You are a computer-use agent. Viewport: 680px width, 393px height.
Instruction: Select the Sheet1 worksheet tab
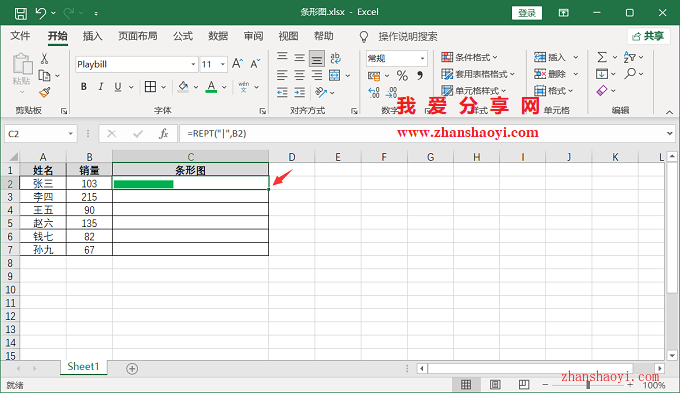tap(83, 367)
